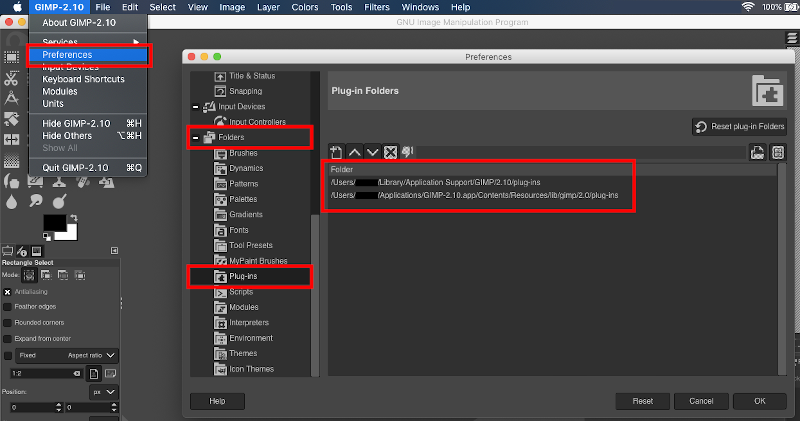Click the black foreground color swatch
The width and height of the screenshot is (800, 421).
click(x=55, y=223)
